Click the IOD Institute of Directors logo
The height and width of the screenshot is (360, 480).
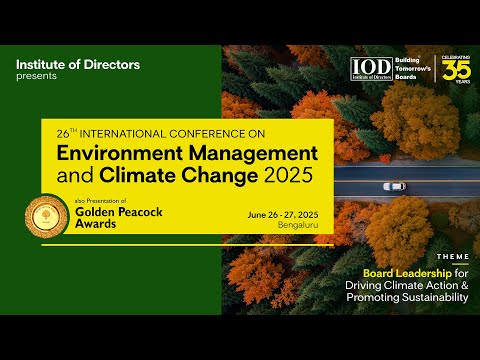tap(371, 69)
